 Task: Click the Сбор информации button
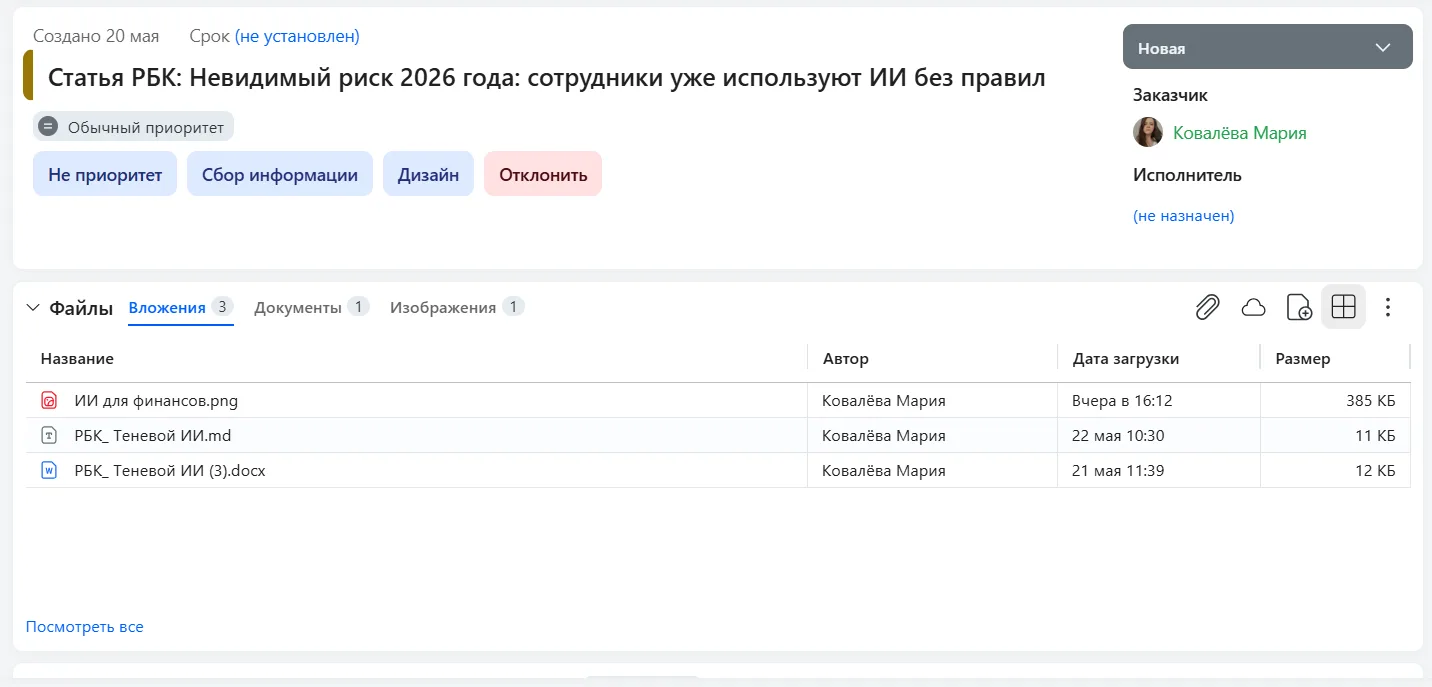pos(280,174)
